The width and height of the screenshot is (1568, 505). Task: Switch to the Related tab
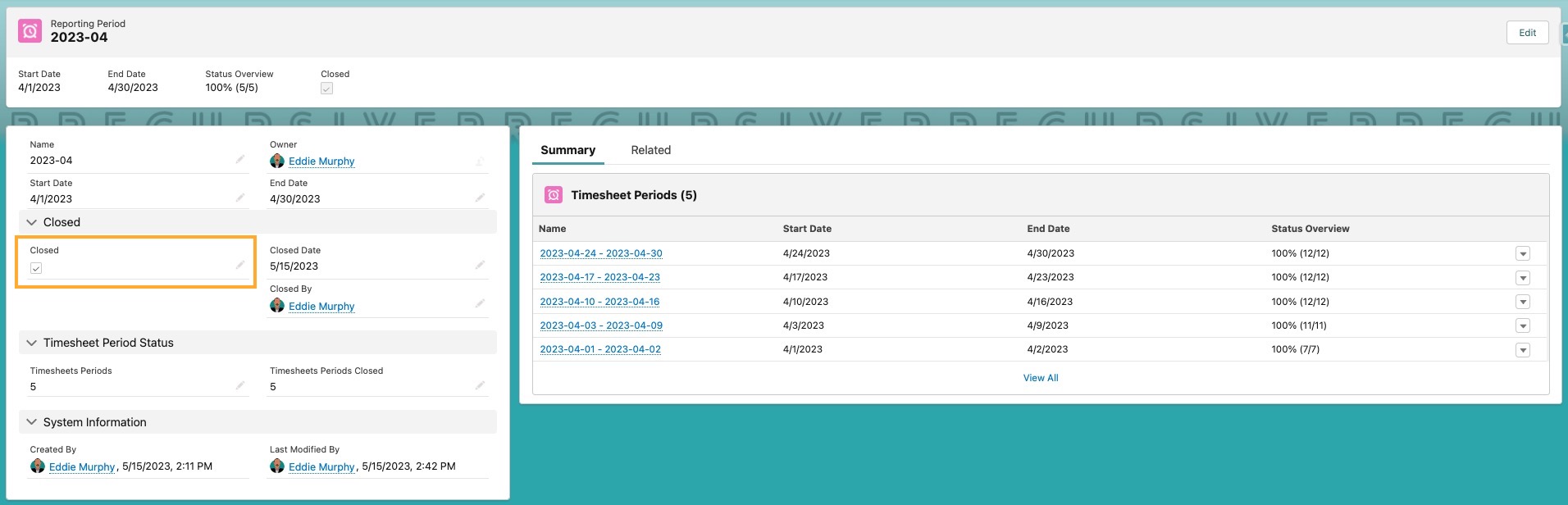pyautogui.click(x=650, y=150)
